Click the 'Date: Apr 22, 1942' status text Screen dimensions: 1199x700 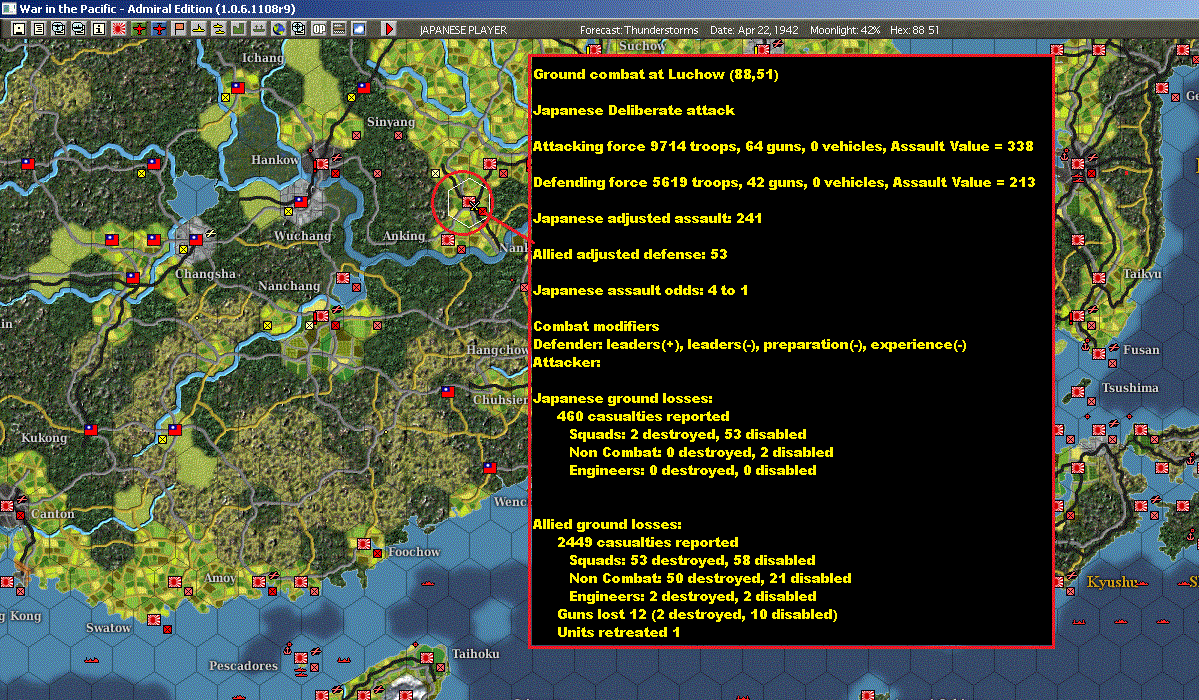click(754, 30)
